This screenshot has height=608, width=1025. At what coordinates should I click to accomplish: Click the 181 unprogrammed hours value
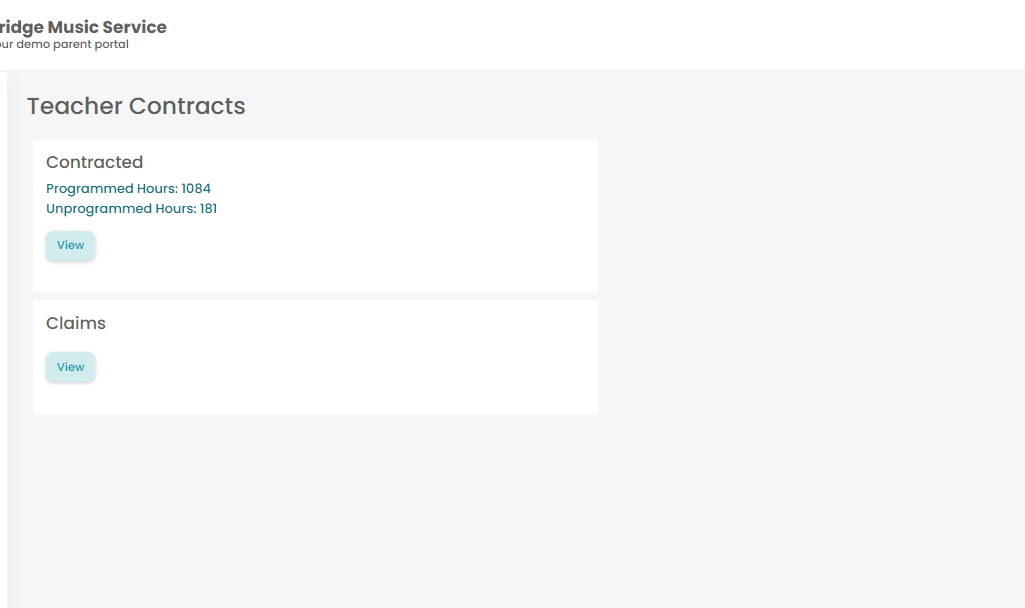tap(209, 209)
